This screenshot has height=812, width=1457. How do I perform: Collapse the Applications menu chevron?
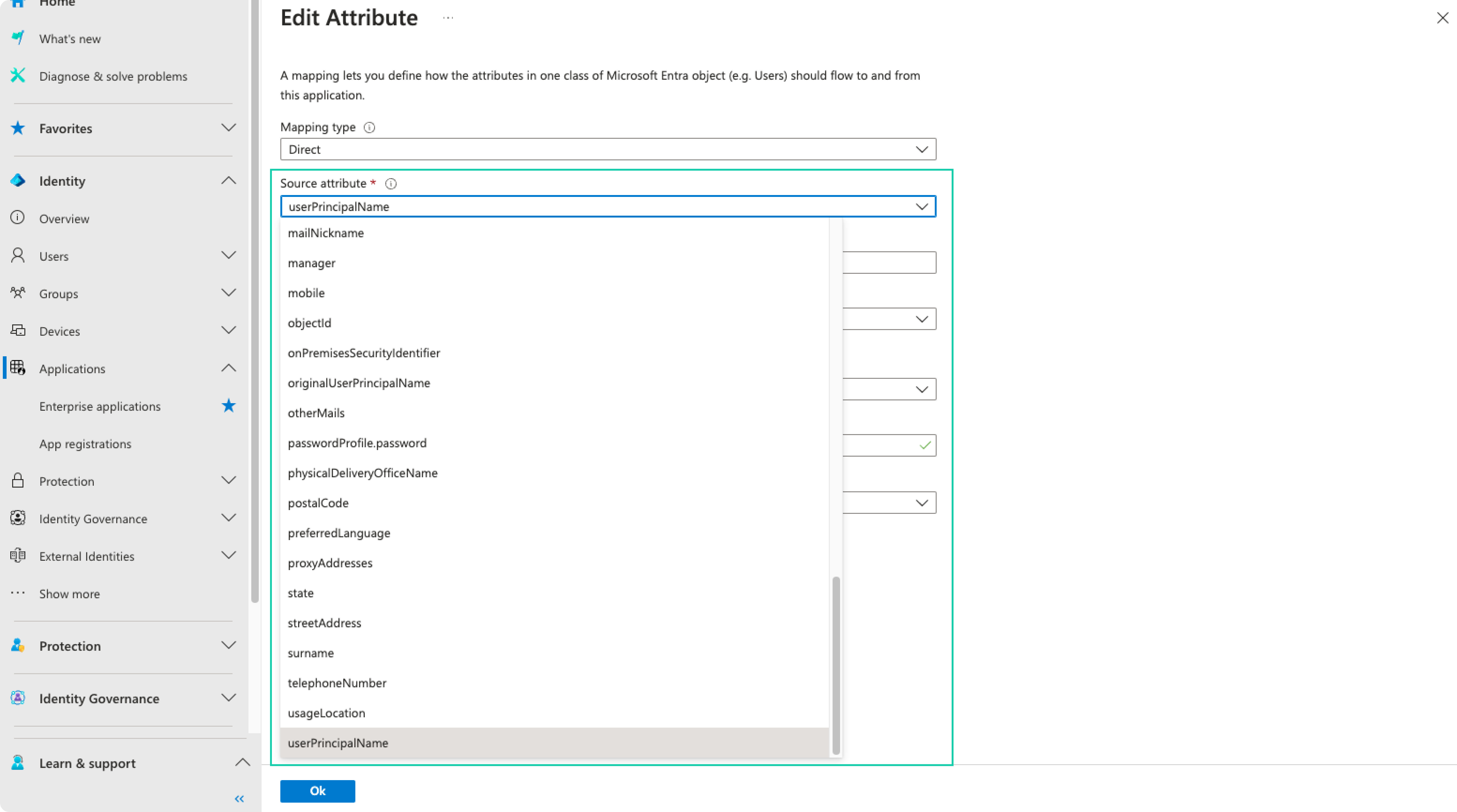pos(229,368)
